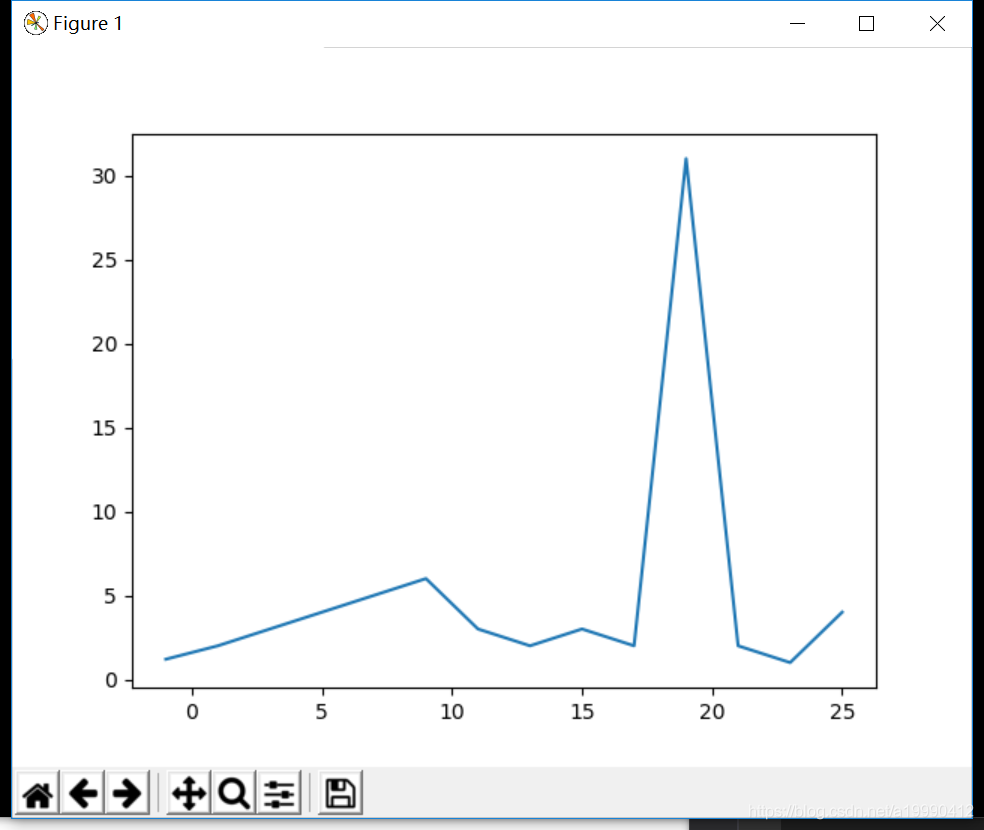Image resolution: width=984 pixels, height=830 pixels.
Task: Minimize the Figure 1 window
Action: [x=797, y=24]
